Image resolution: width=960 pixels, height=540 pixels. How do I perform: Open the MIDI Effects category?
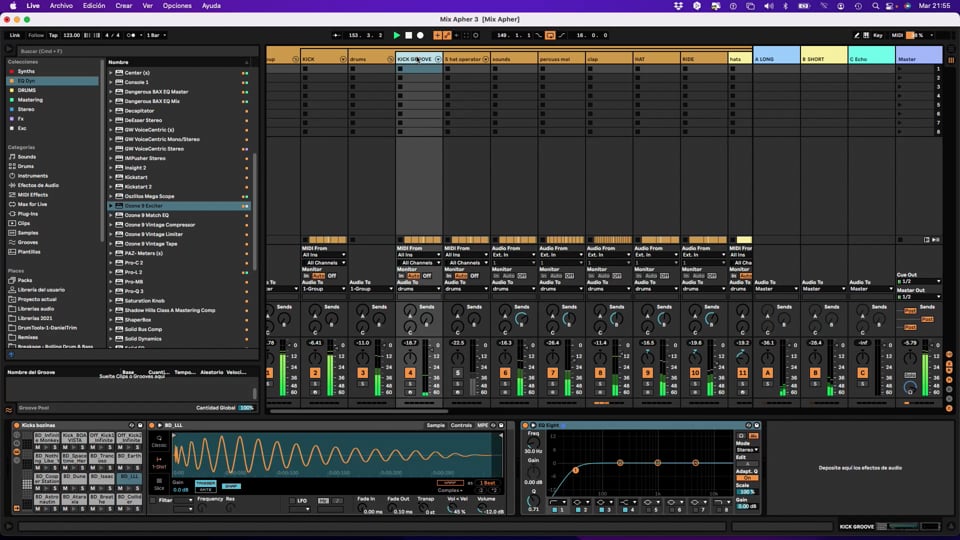[32, 195]
